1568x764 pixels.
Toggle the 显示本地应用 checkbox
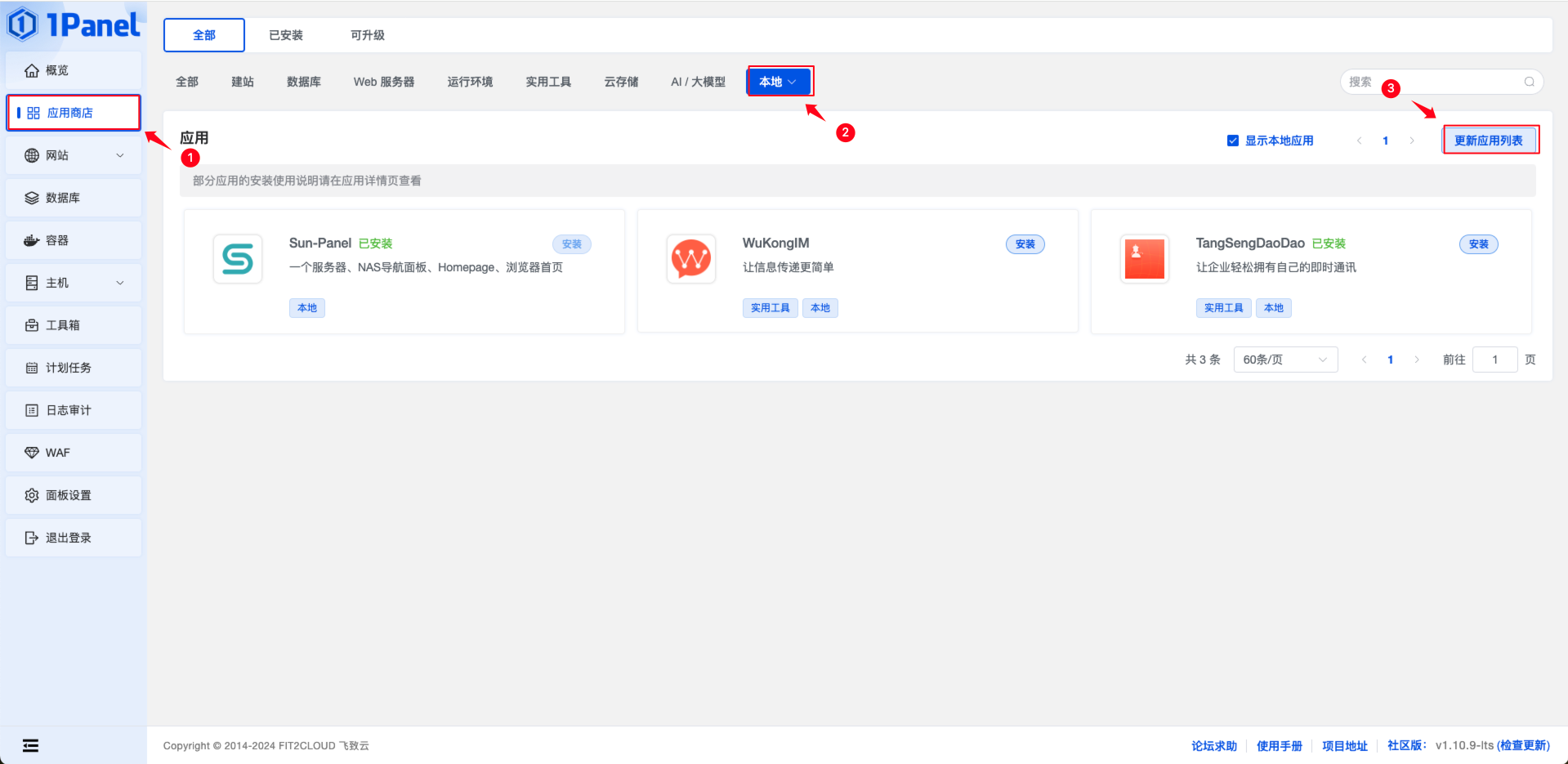(1233, 141)
